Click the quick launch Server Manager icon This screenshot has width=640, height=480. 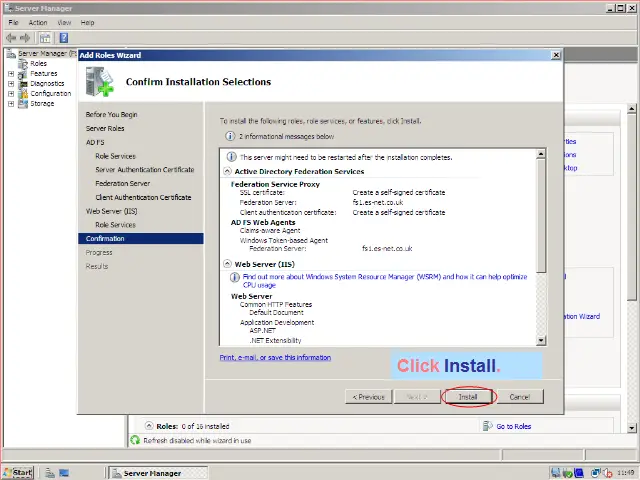click(x=50, y=473)
